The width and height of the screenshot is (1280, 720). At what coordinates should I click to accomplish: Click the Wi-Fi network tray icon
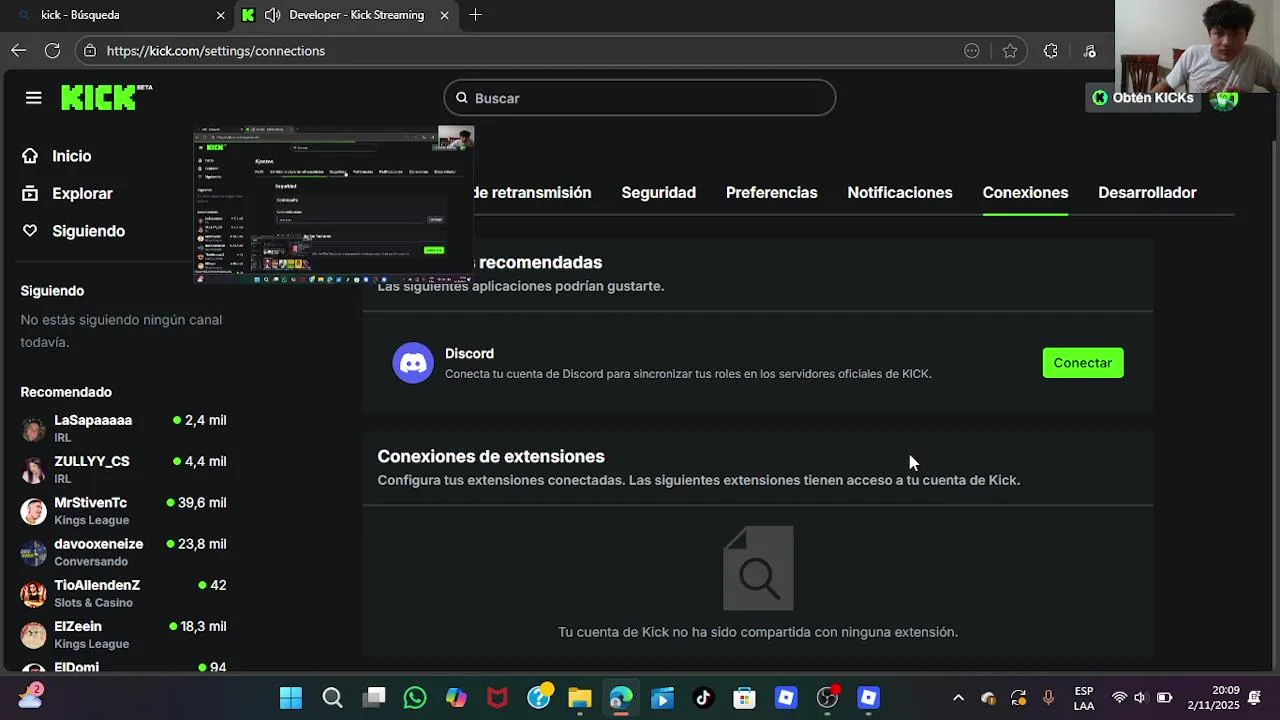click(1119, 698)
